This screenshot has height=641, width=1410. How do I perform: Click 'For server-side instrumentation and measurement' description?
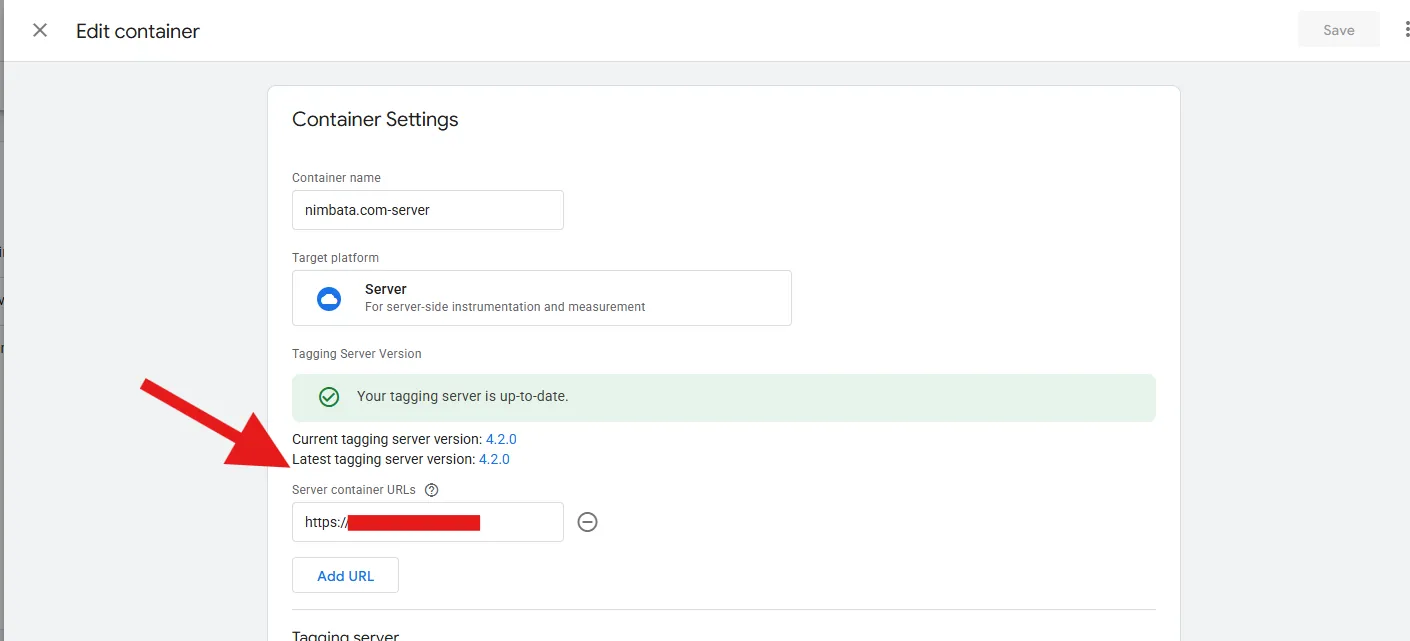505,307
